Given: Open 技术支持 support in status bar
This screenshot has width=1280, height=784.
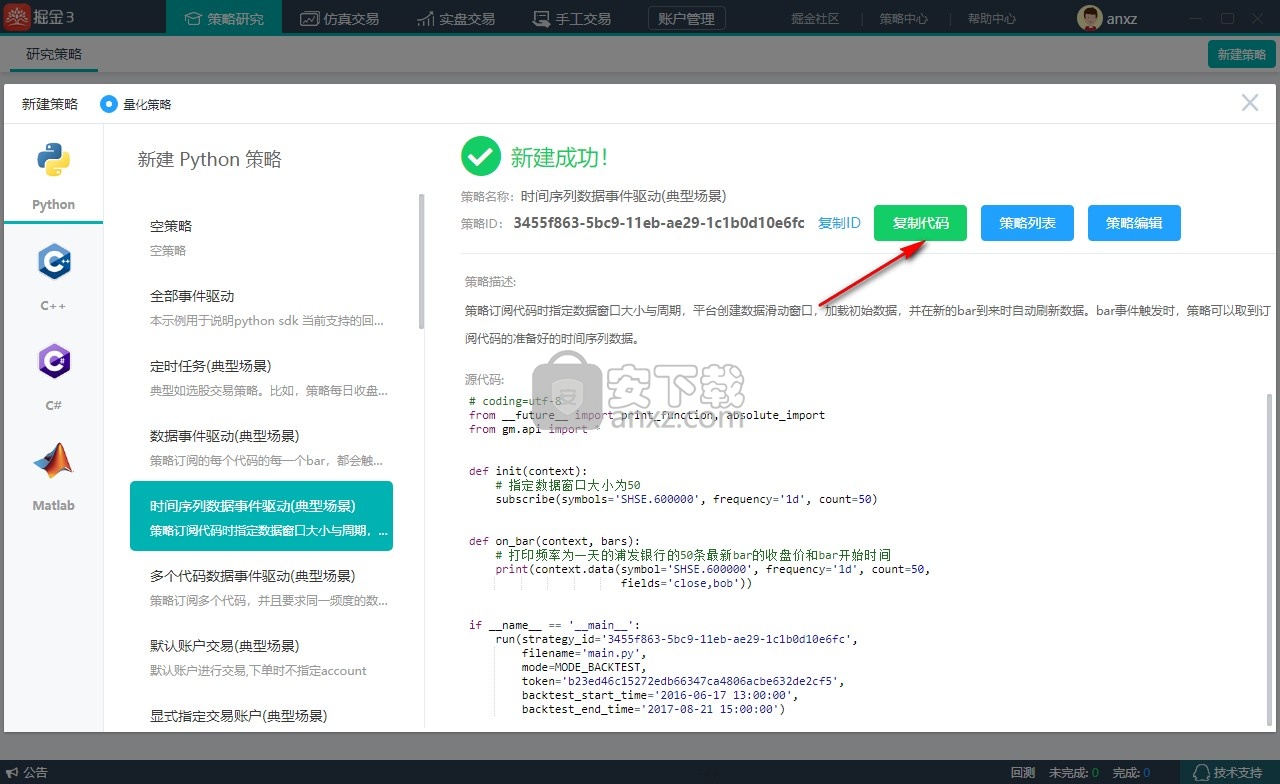Looking at the screenshot, I should tap(1228, 772).
